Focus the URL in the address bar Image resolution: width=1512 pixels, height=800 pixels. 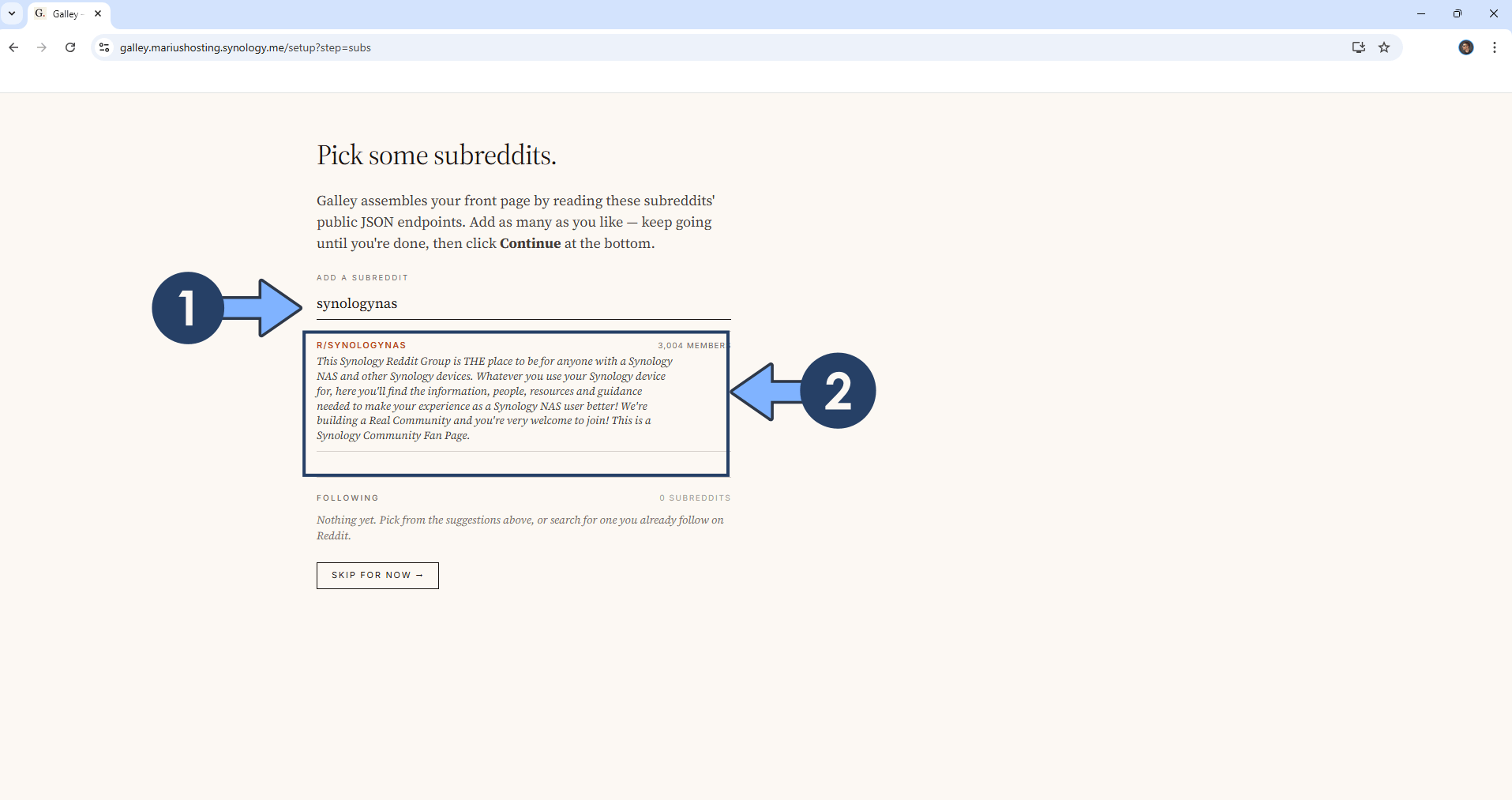pyautogui.click(x=246, y=47)
